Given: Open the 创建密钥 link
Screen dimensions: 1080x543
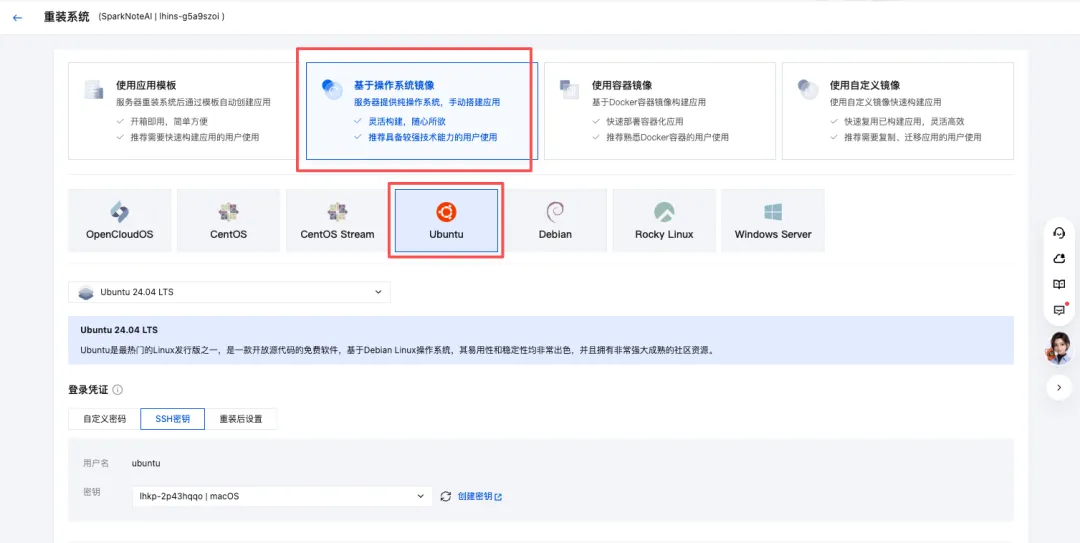Looking at the screenshot, I should [x=475, y=496].
